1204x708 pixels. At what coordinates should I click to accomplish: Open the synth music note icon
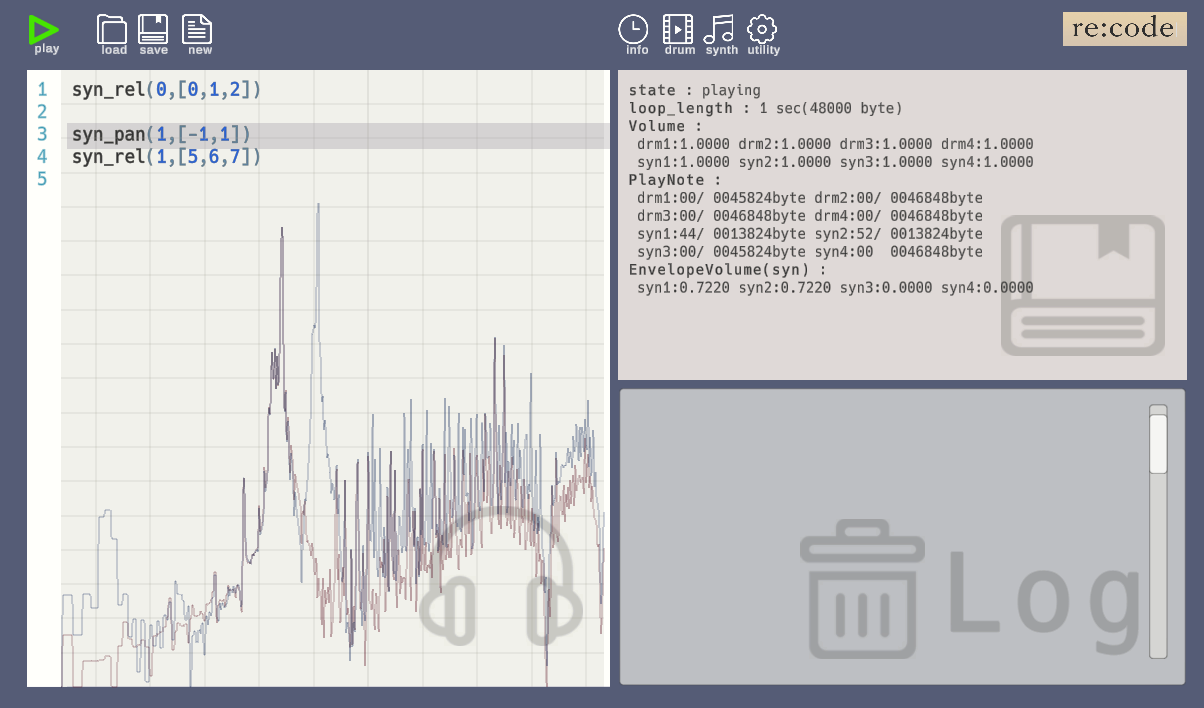[x=720, y=34]
